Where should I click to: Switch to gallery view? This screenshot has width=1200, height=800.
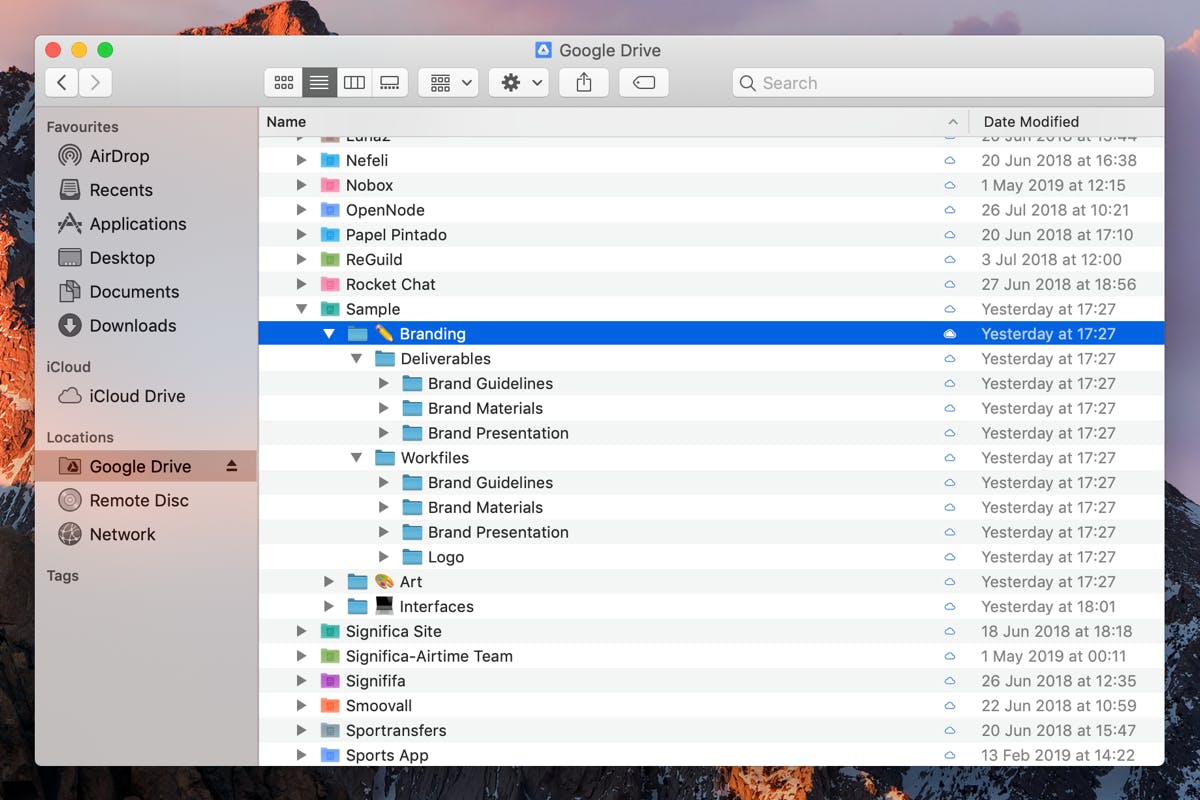point(390,82)
